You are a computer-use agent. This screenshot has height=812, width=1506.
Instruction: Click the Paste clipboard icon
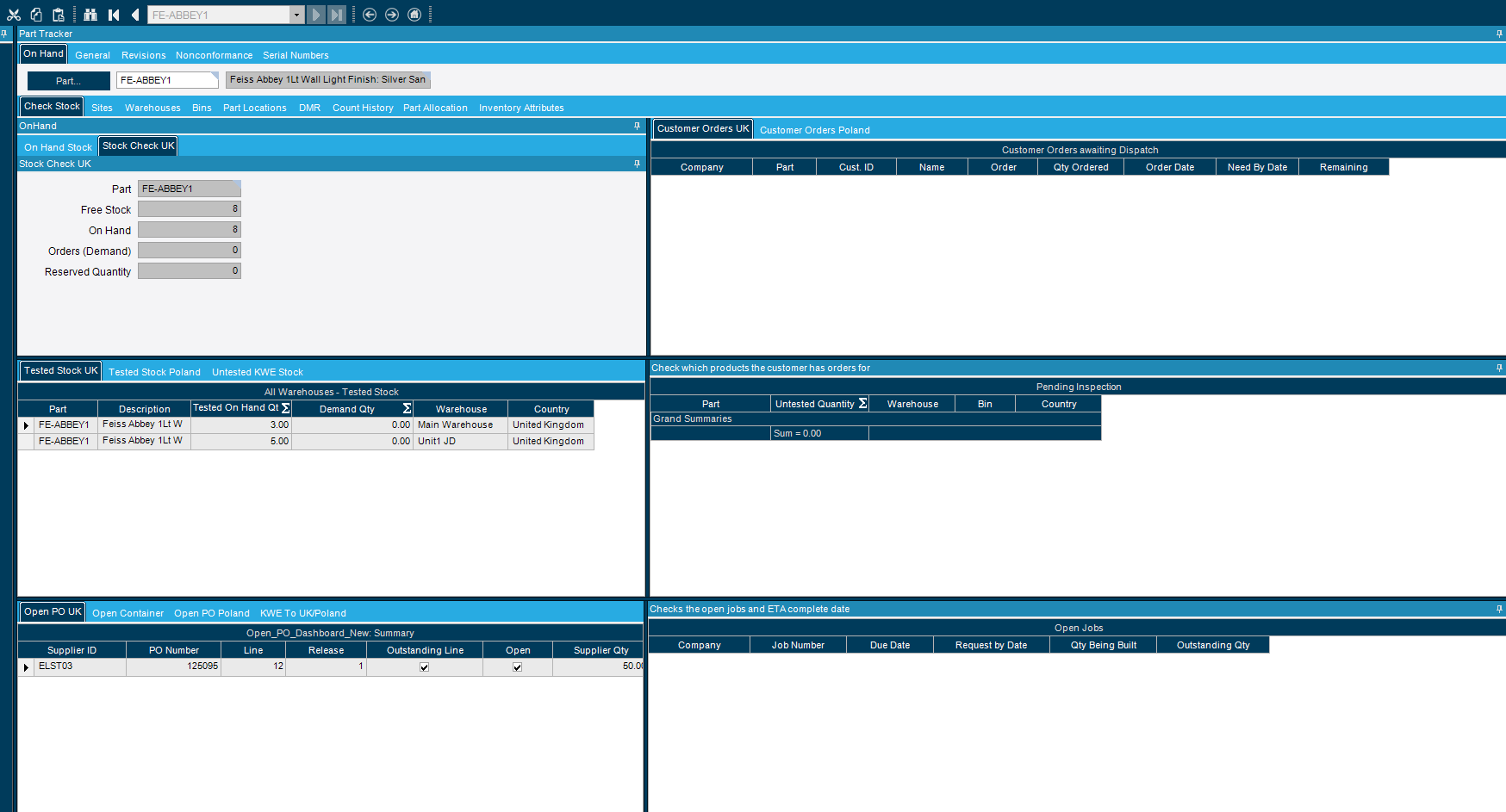click(59, 15)
